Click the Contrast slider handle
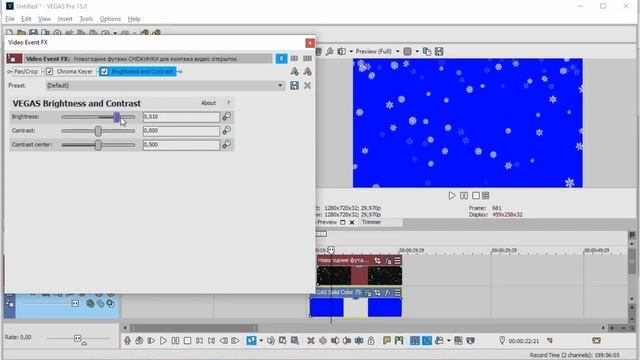The width and height of the screenshot is (640, 360). (98, 131)
